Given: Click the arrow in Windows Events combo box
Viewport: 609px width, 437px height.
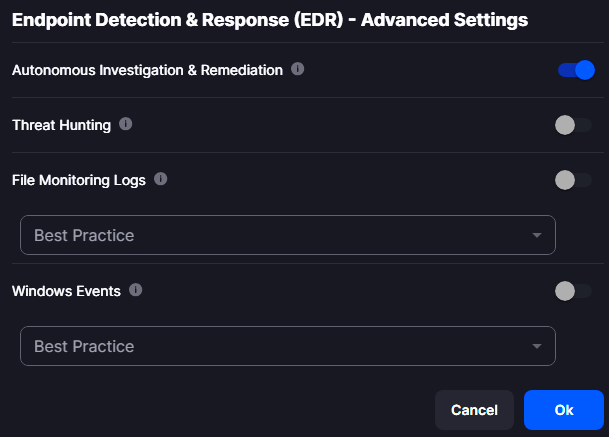Looking at the screenshot, I should tap(537, 346).
